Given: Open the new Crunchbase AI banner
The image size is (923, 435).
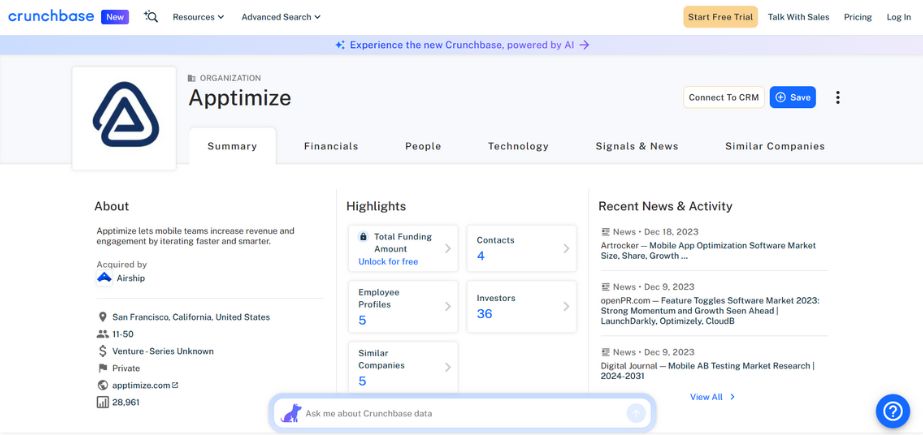Looking at the screenshot, I should point(462,45).
